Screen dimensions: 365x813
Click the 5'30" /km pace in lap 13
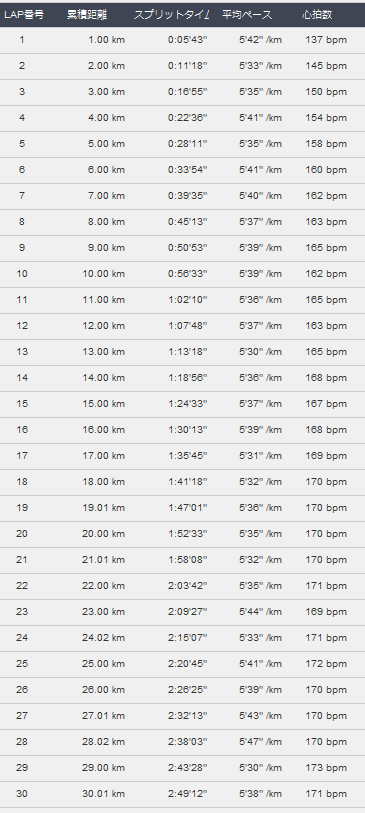click(260, 352)
